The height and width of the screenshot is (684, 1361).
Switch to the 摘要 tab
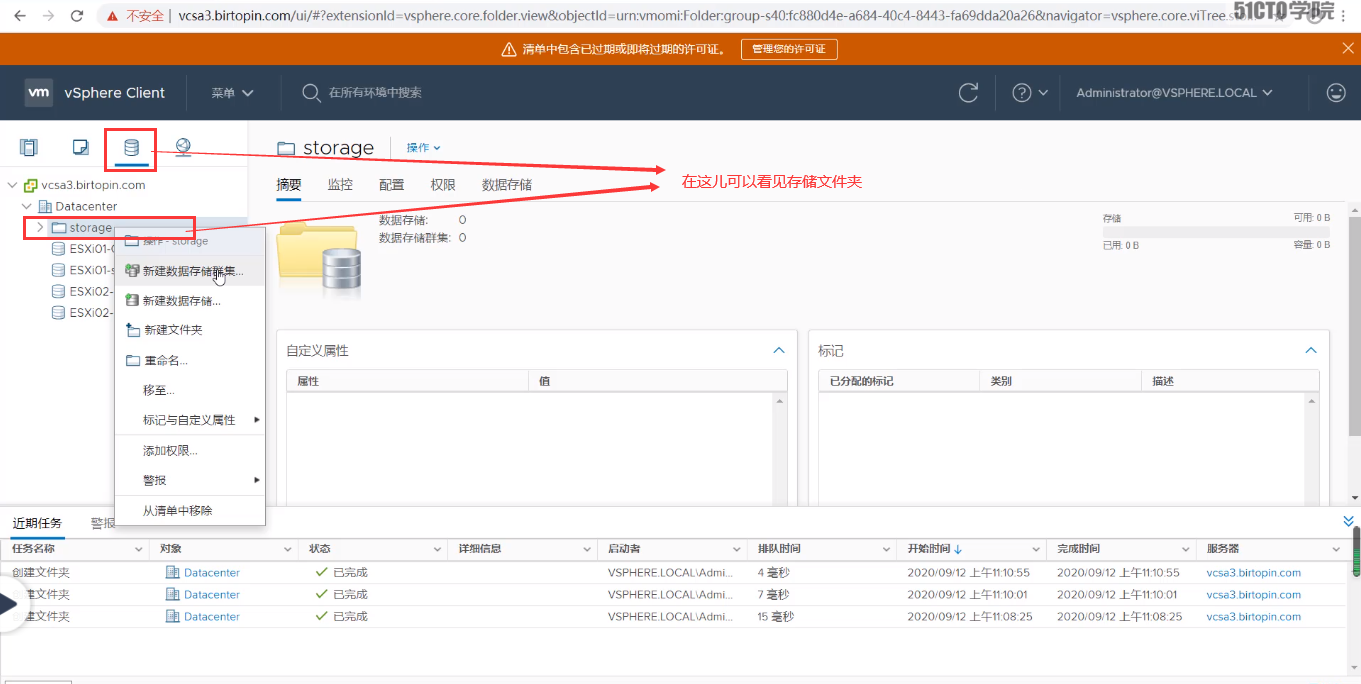(289, 185)
